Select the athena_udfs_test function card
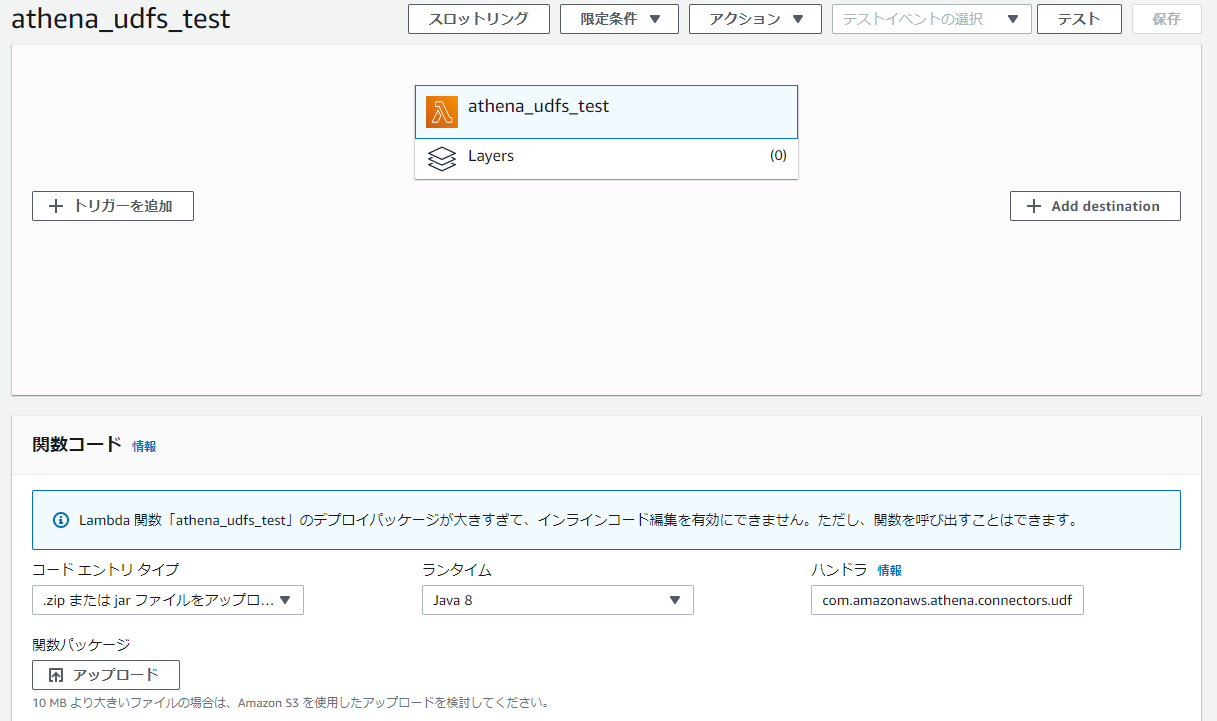This screenshot has width=1217, height=721. [606, 111]
